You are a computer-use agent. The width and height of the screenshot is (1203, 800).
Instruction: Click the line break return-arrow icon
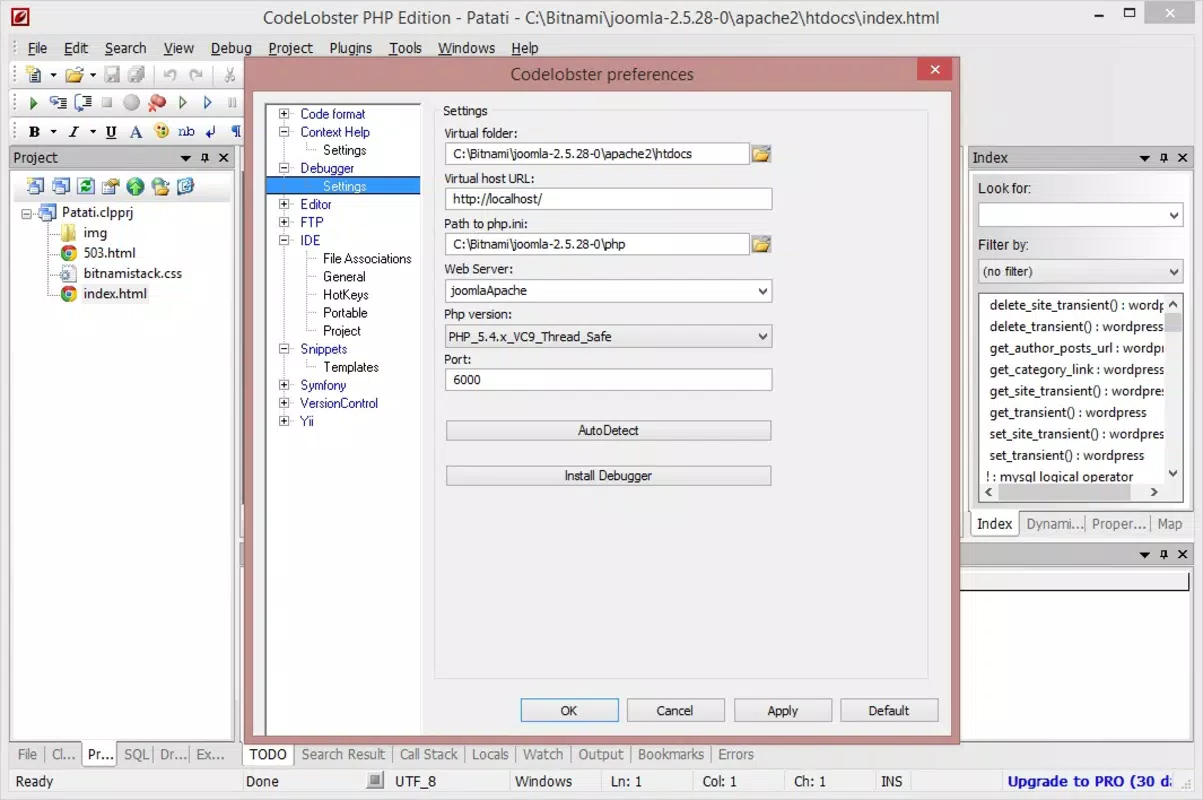click(x=211, y=132)
